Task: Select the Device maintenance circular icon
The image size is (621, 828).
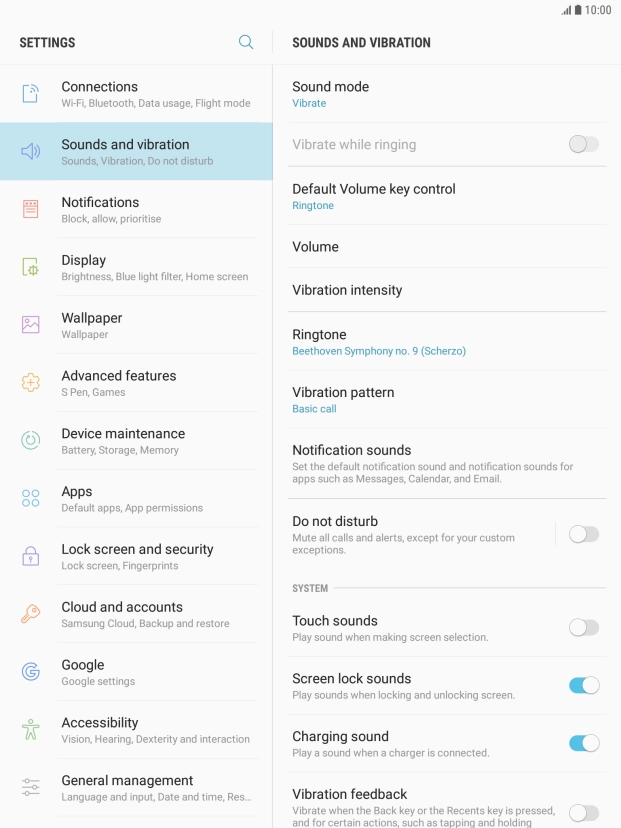Action: coord(31,440)
